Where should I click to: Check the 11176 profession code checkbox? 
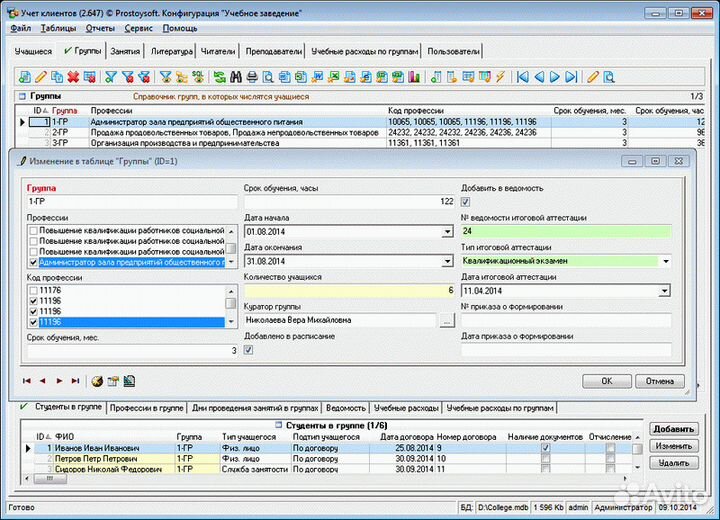click(x=32, y=291)
